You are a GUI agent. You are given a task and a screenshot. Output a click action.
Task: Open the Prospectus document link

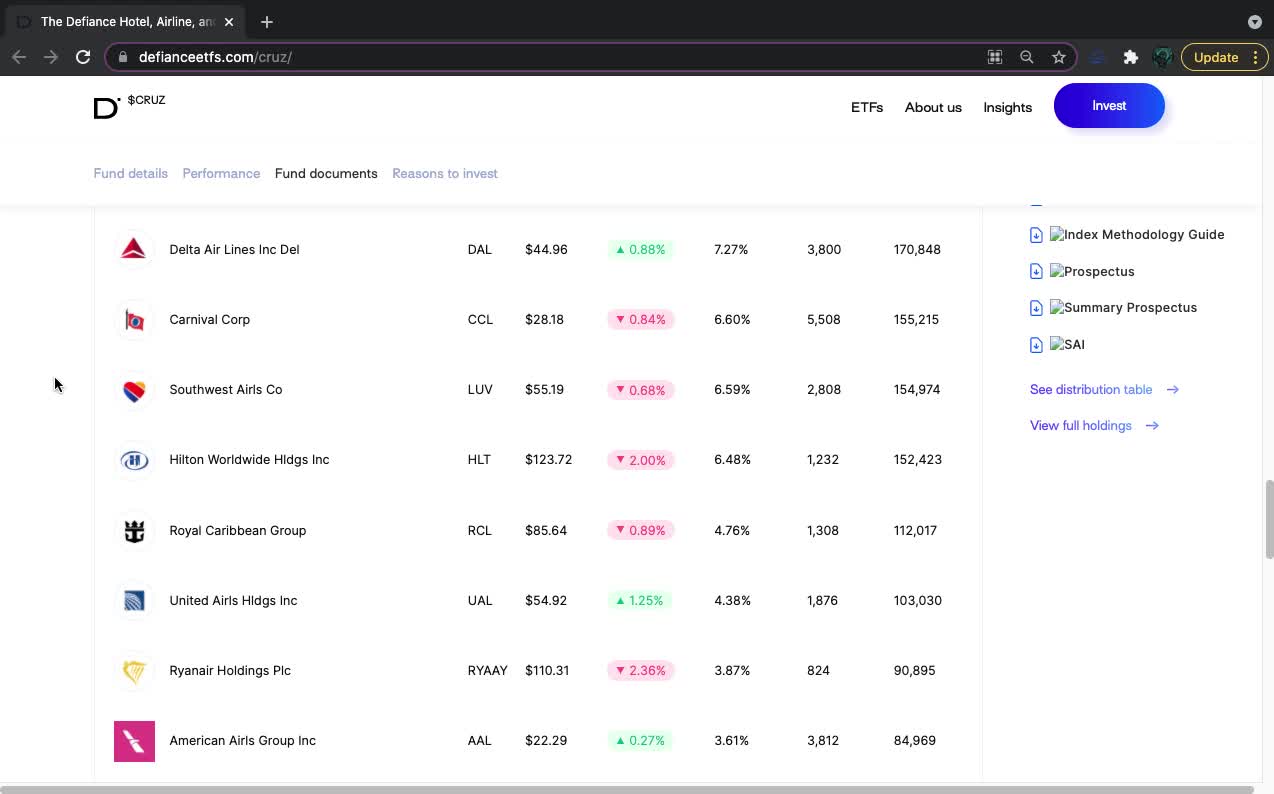(x=1092, y=271)
